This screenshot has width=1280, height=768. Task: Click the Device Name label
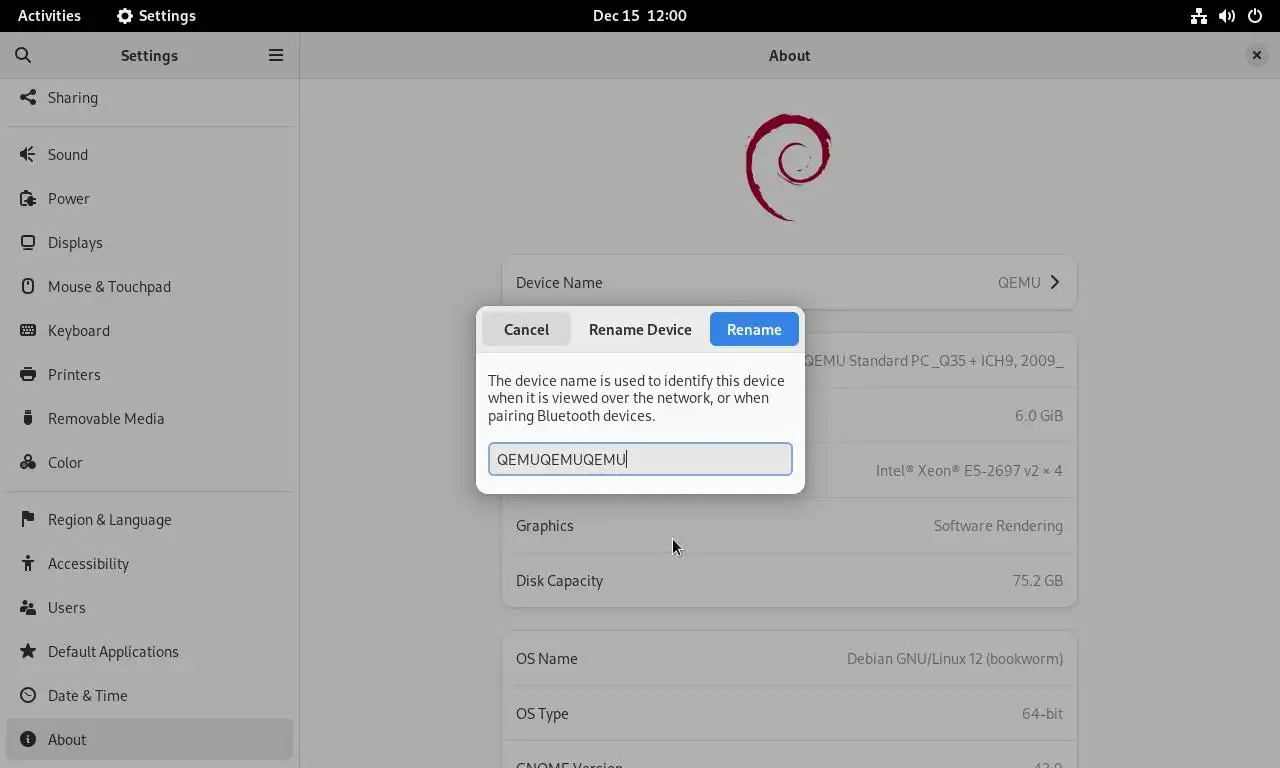[559, 282]
